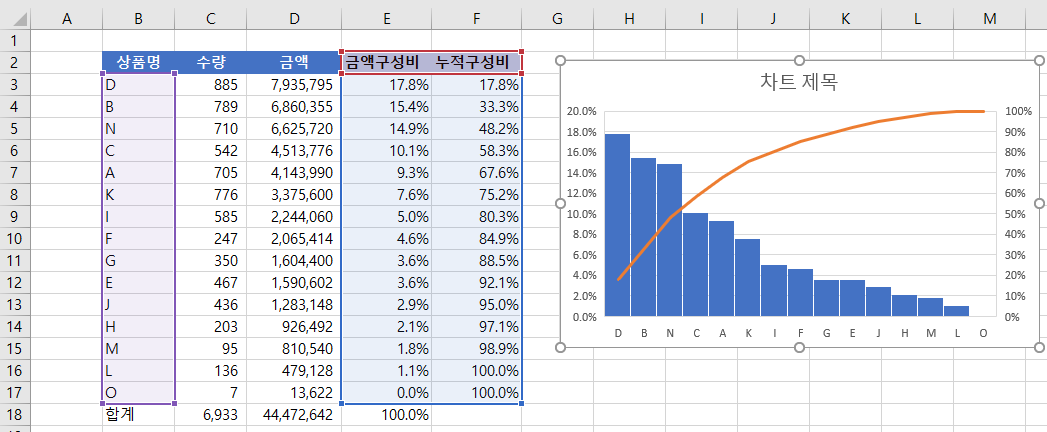Click the 누적구성비 header cell
The height and width of the screenshot is (432, 1047).
click(476, 62)
